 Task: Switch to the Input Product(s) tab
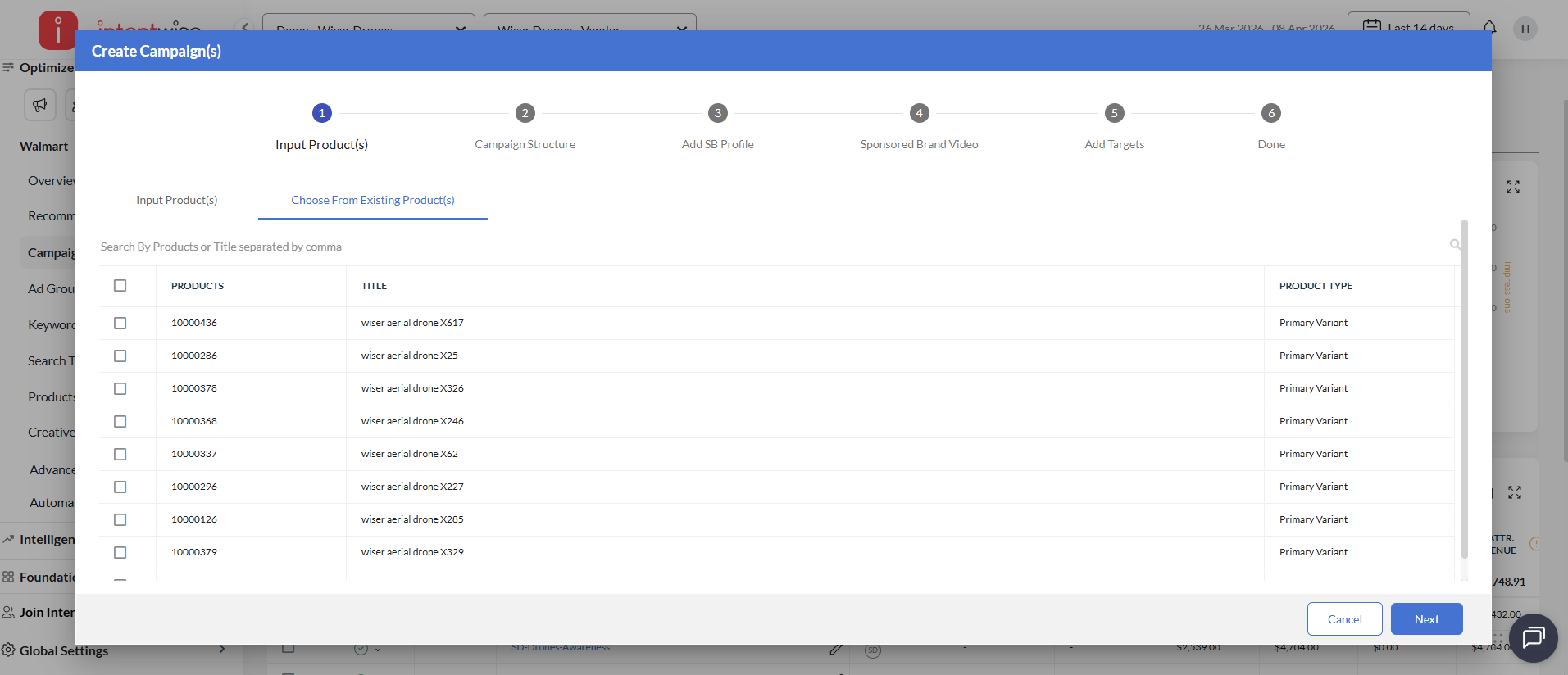[x=177, y=200]
